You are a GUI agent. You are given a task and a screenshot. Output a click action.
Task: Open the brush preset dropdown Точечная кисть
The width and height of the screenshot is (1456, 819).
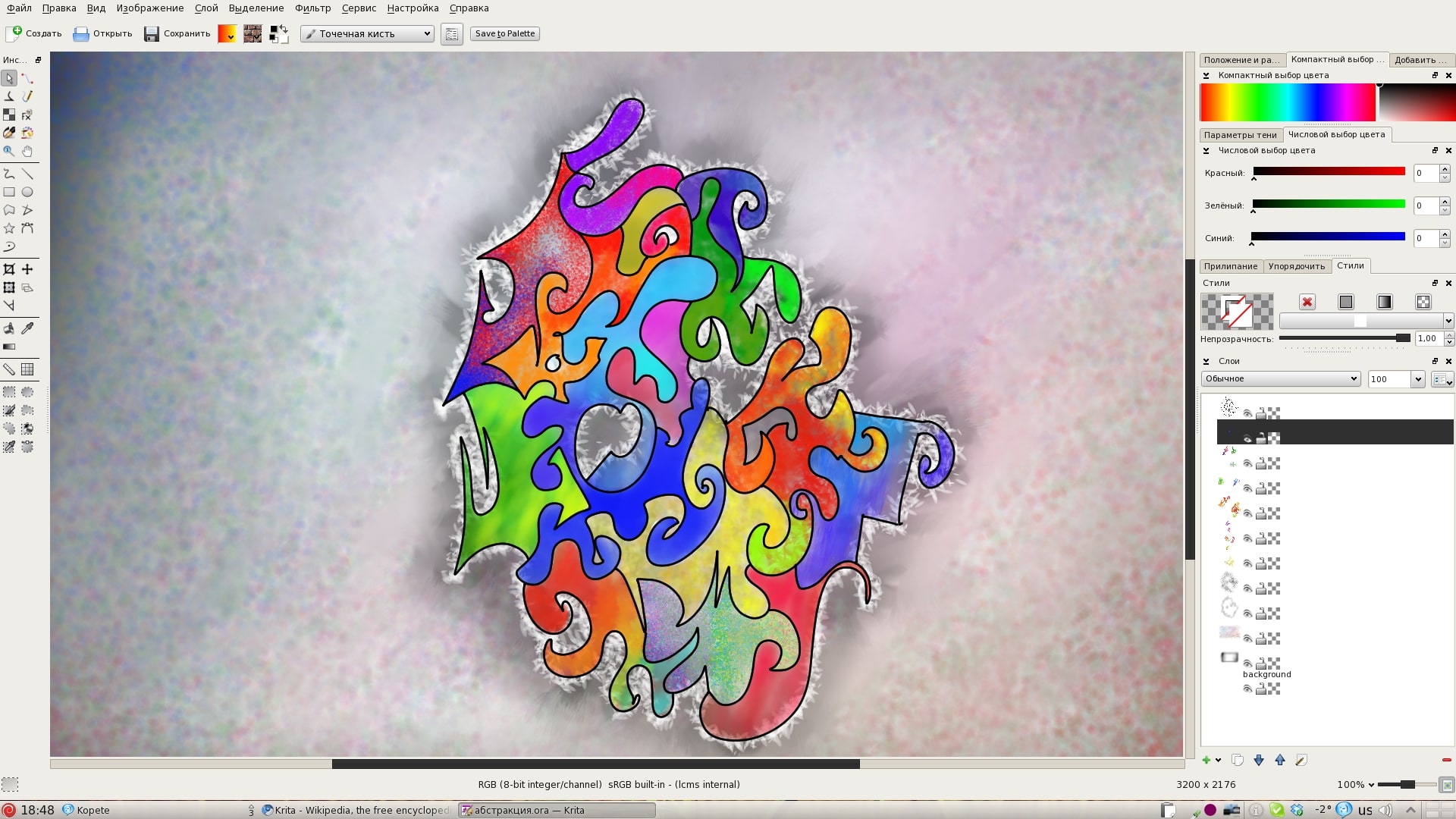click(366, 33)
